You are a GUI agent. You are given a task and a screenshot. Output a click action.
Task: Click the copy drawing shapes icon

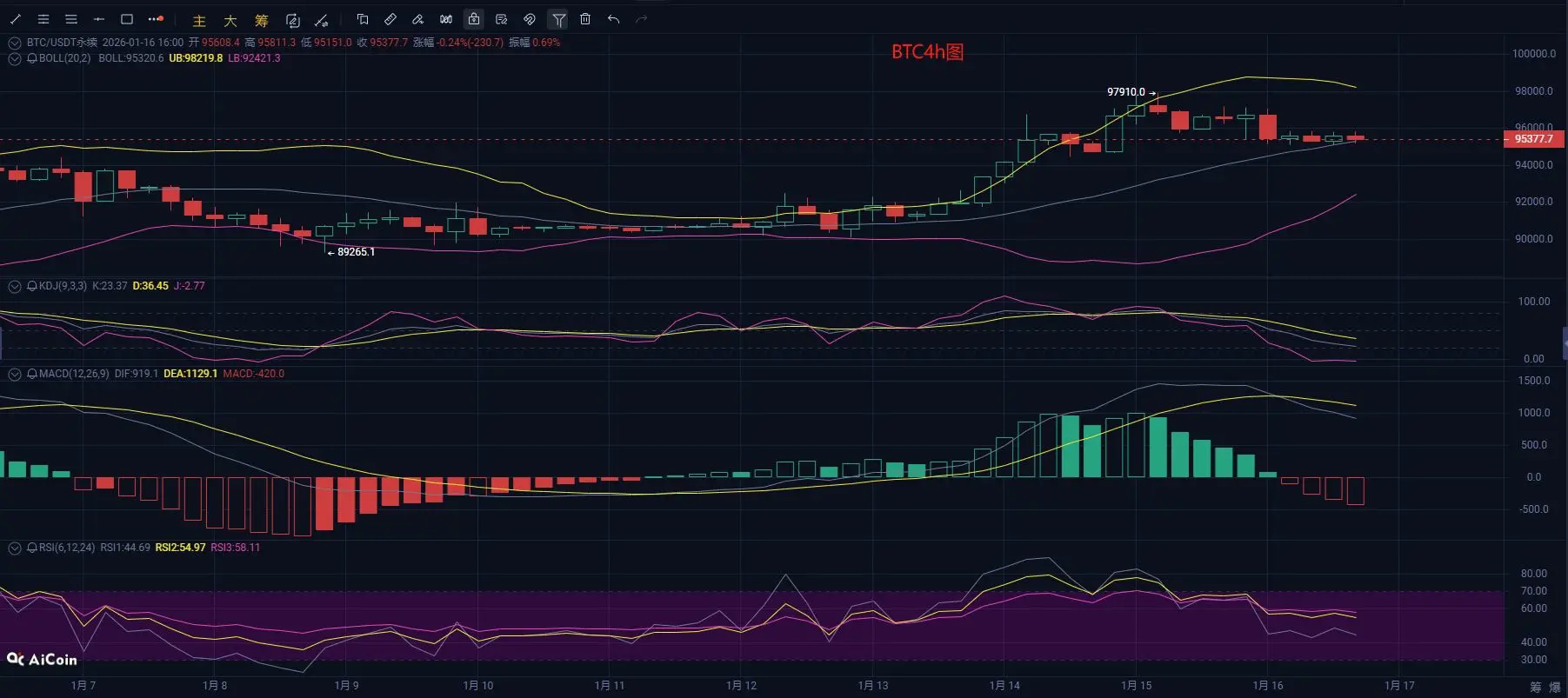[x=363, y=19]
